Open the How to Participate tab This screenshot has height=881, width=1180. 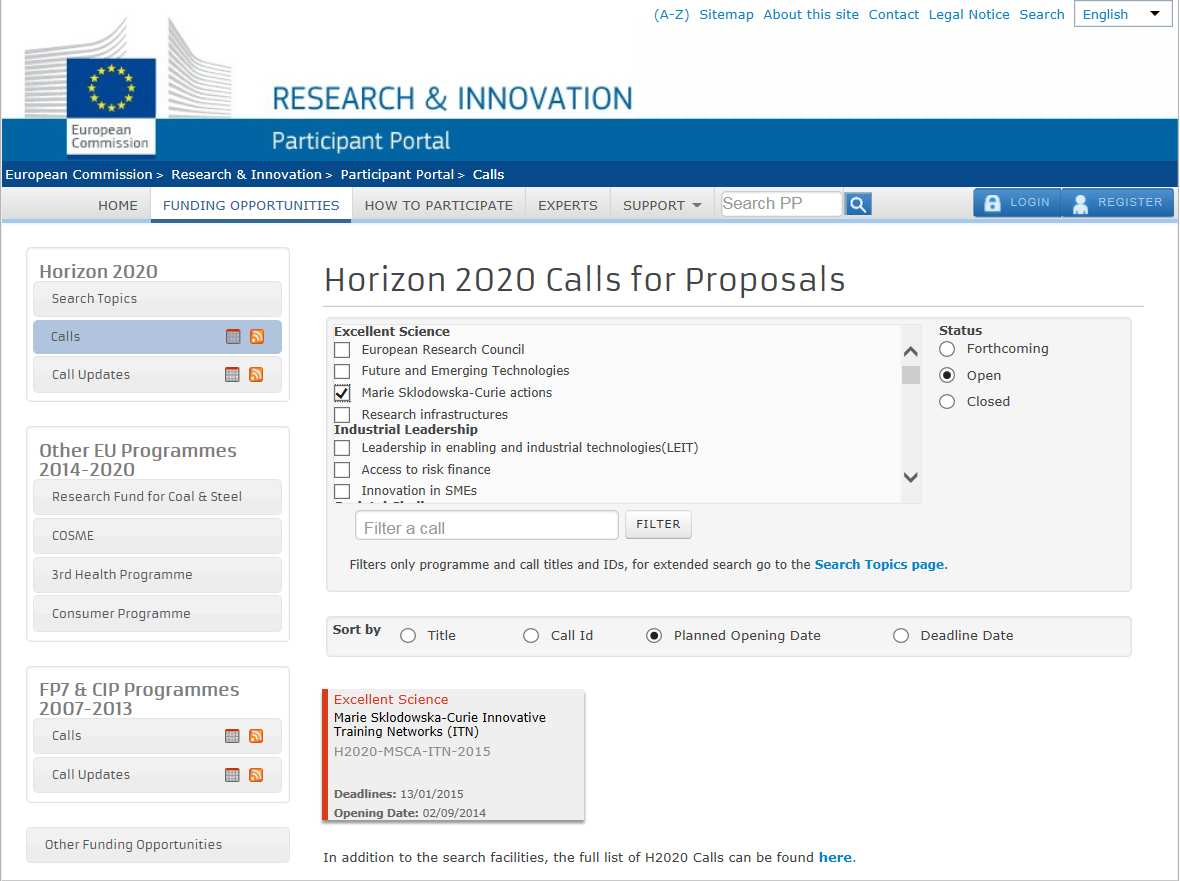439,205
